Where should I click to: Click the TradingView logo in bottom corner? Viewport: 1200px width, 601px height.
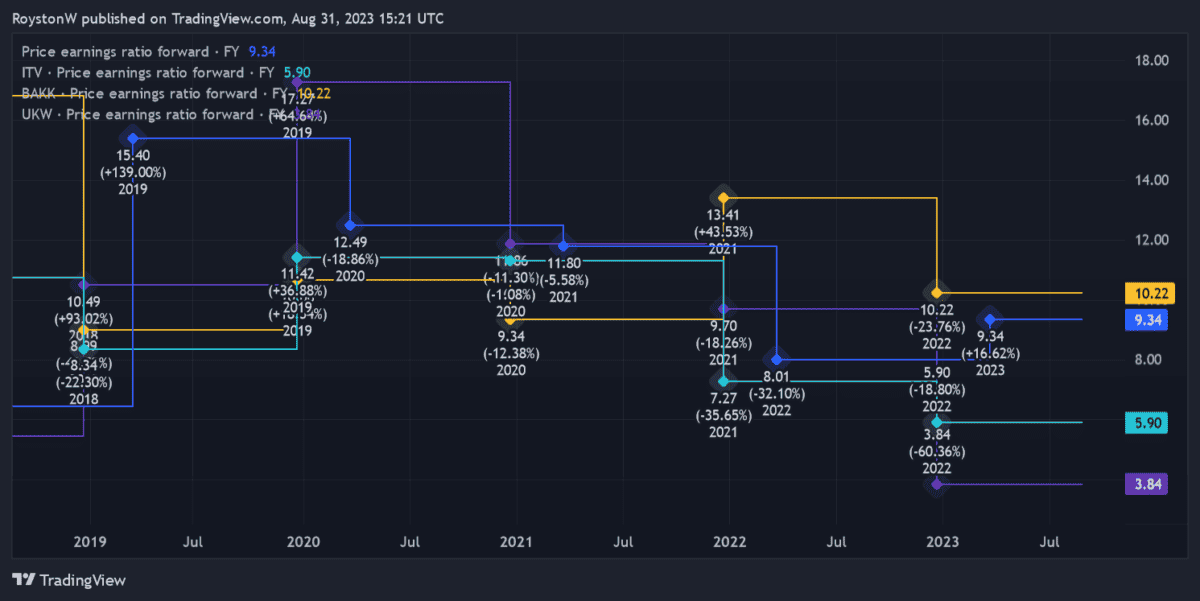coord(69,580)
